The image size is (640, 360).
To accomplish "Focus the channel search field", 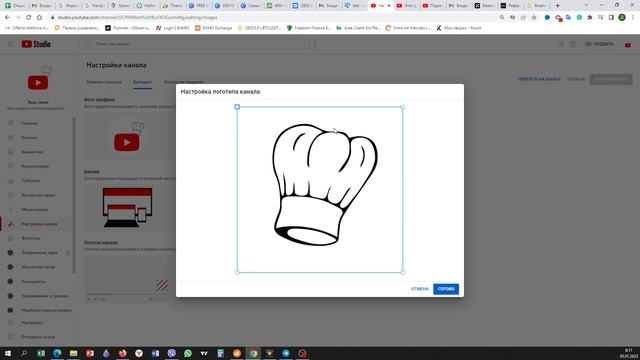I will [x=197, y=44].
